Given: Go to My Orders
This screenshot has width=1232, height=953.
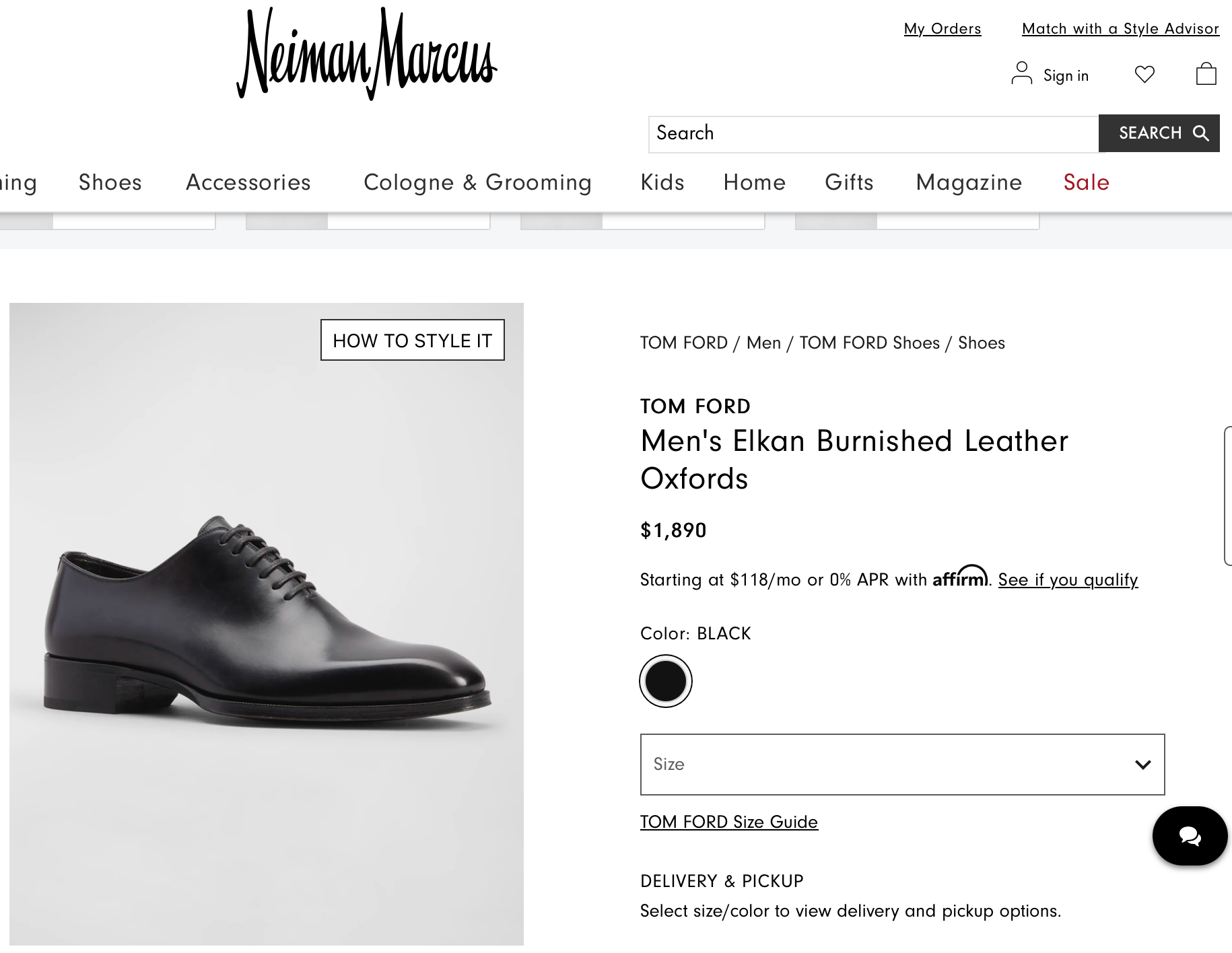Looking at the screenshot, I should tap(943, 28).
